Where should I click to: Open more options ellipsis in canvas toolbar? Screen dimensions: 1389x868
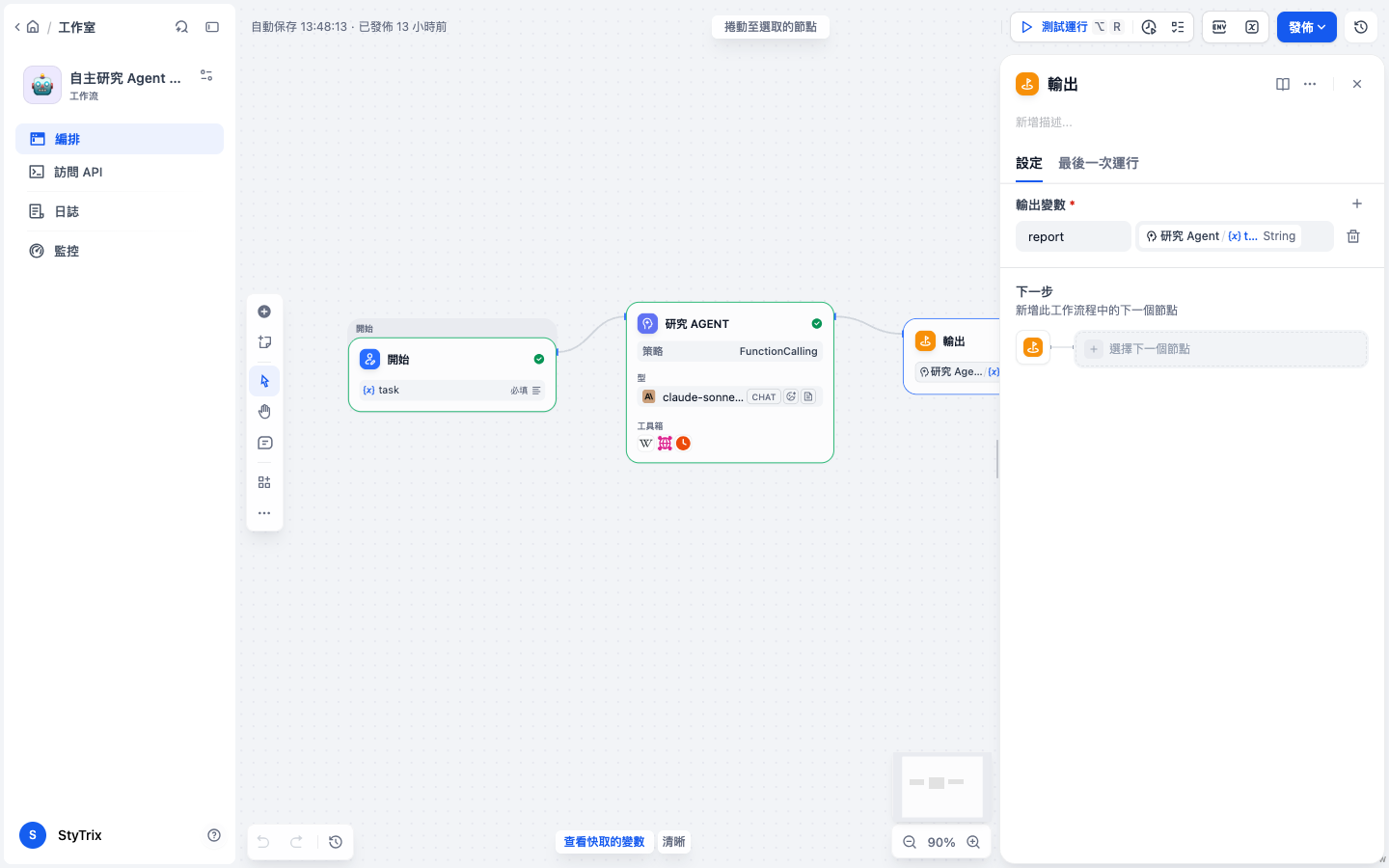coord(264,513)
